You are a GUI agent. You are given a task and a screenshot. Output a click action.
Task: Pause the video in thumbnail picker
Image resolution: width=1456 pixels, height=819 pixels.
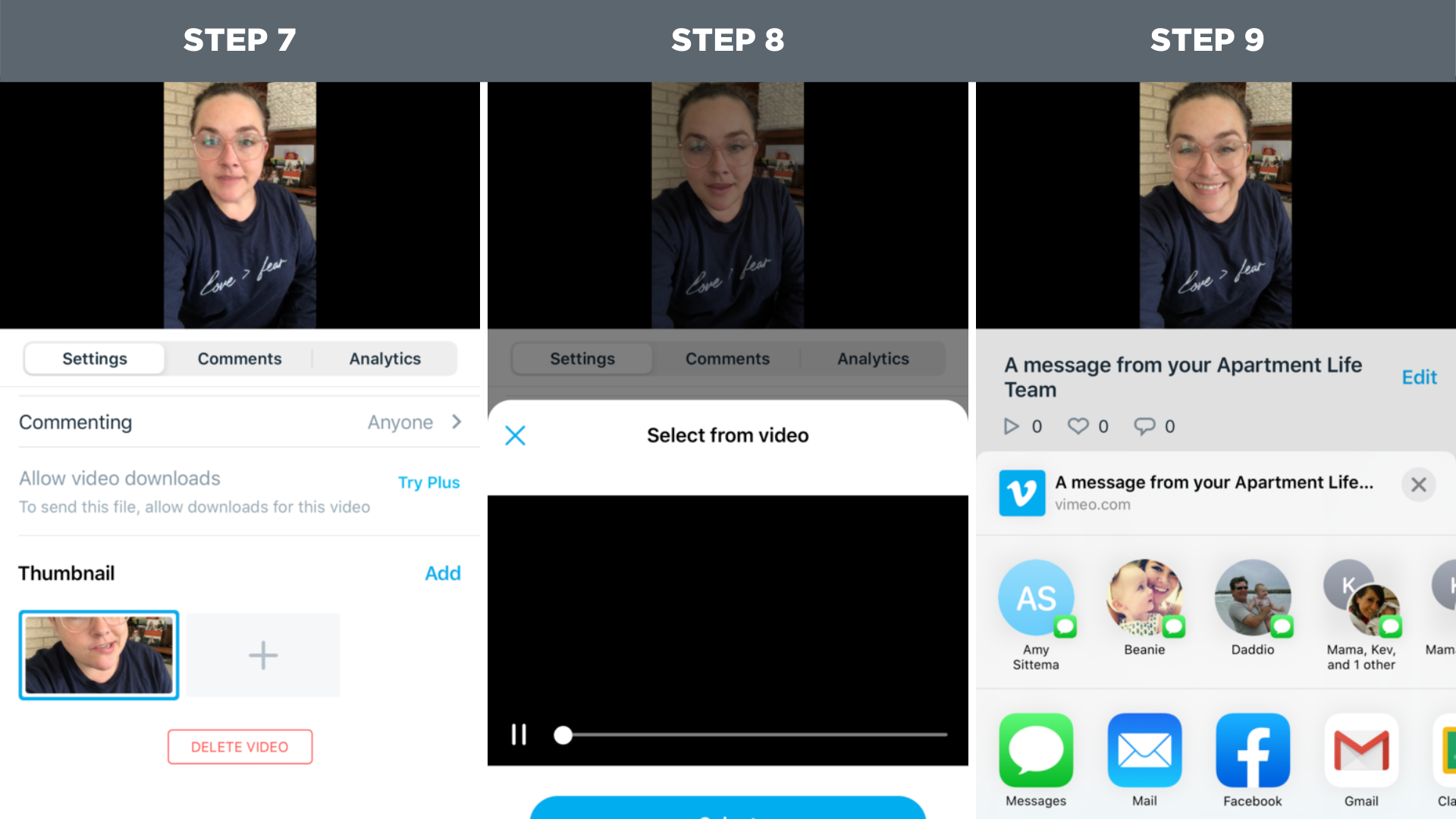click(519, 734)
